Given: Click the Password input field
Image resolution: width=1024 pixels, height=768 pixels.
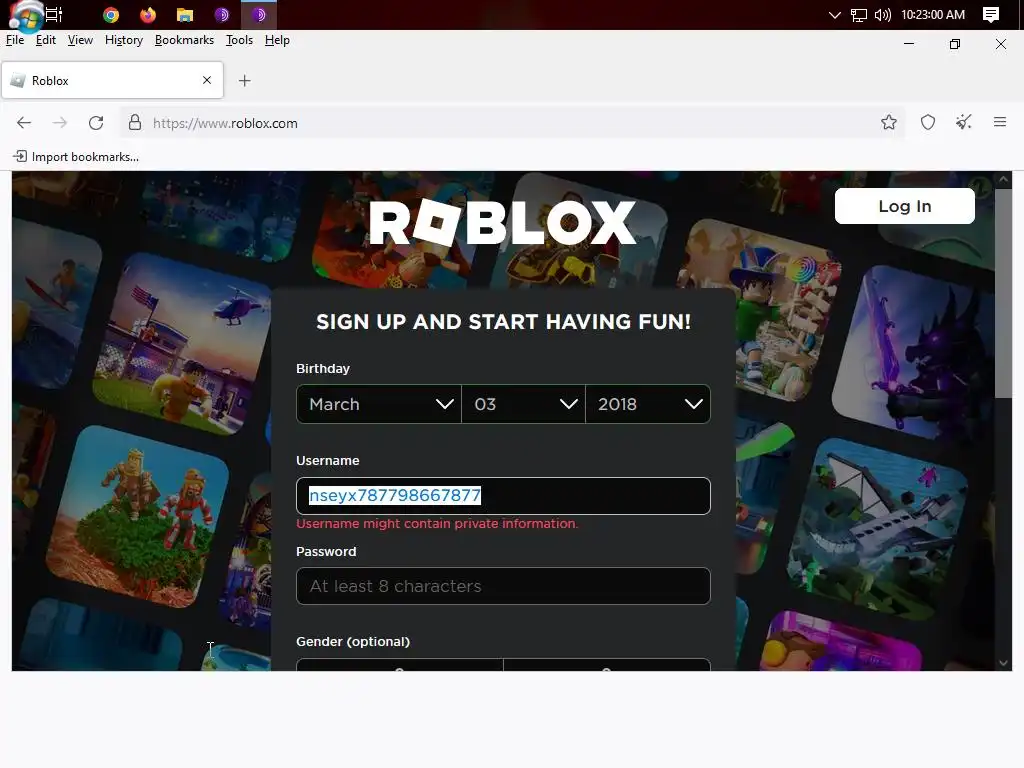Looking at the screenshot, I should click(503, 586).
